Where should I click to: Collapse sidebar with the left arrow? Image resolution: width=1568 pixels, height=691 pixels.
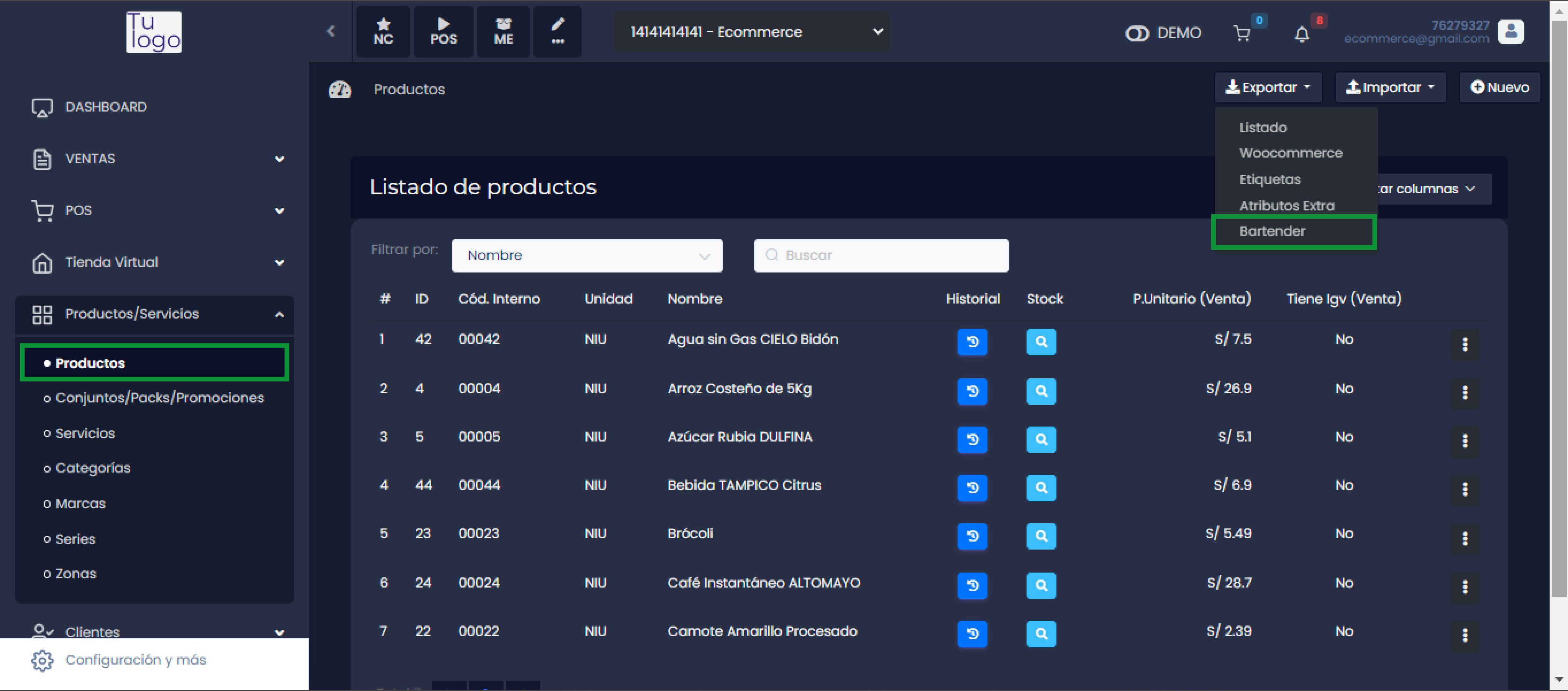point(331,31)
